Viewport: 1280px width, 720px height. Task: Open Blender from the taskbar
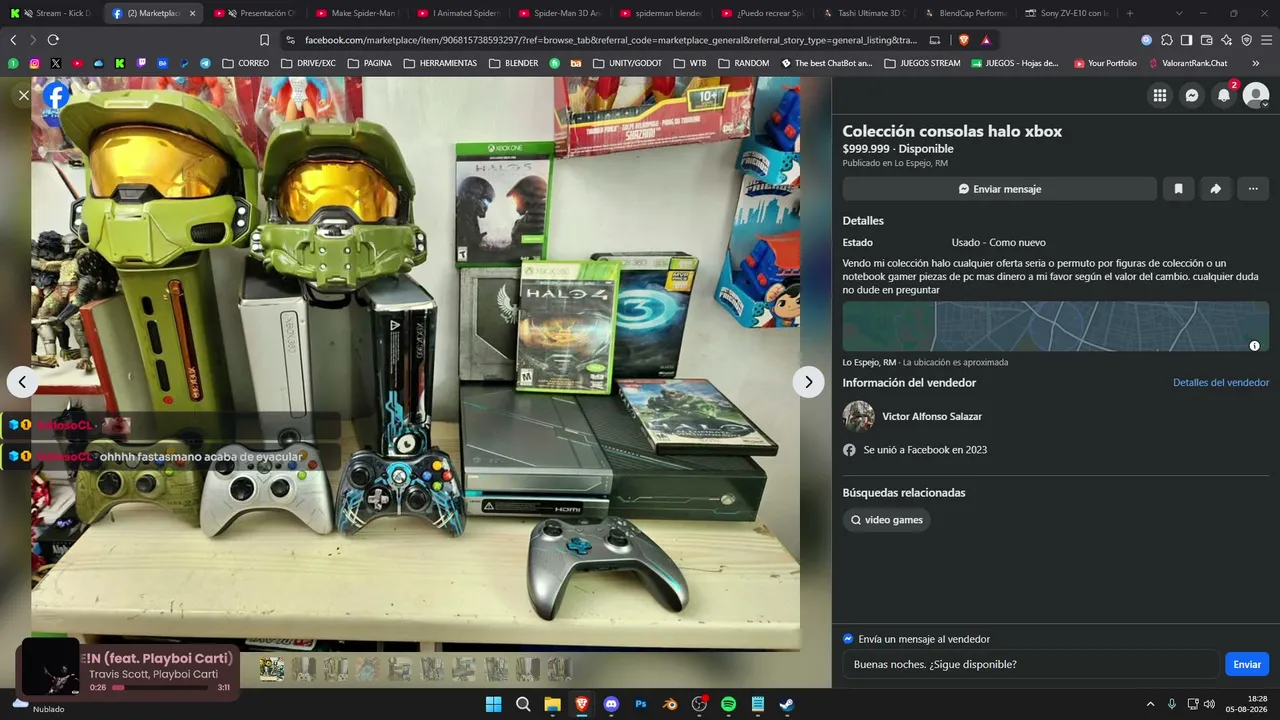pos(670,704)
